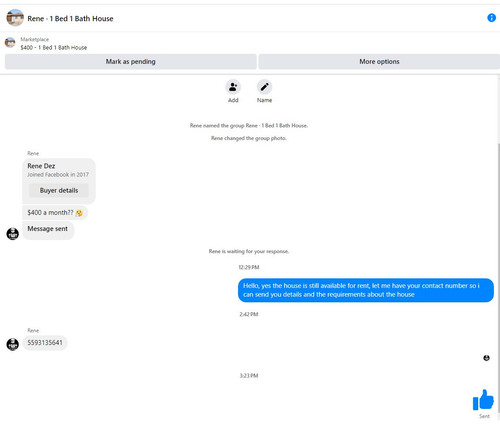Open Marketplace listing thumbnail
500x424 pixels.
tap(10, 43)
